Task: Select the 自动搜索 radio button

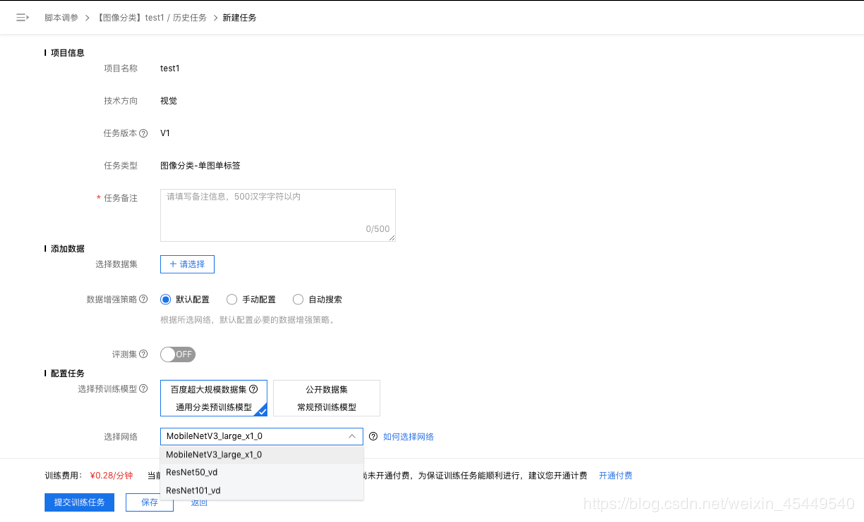Action: pyautogui.click(x=298, y=299)
